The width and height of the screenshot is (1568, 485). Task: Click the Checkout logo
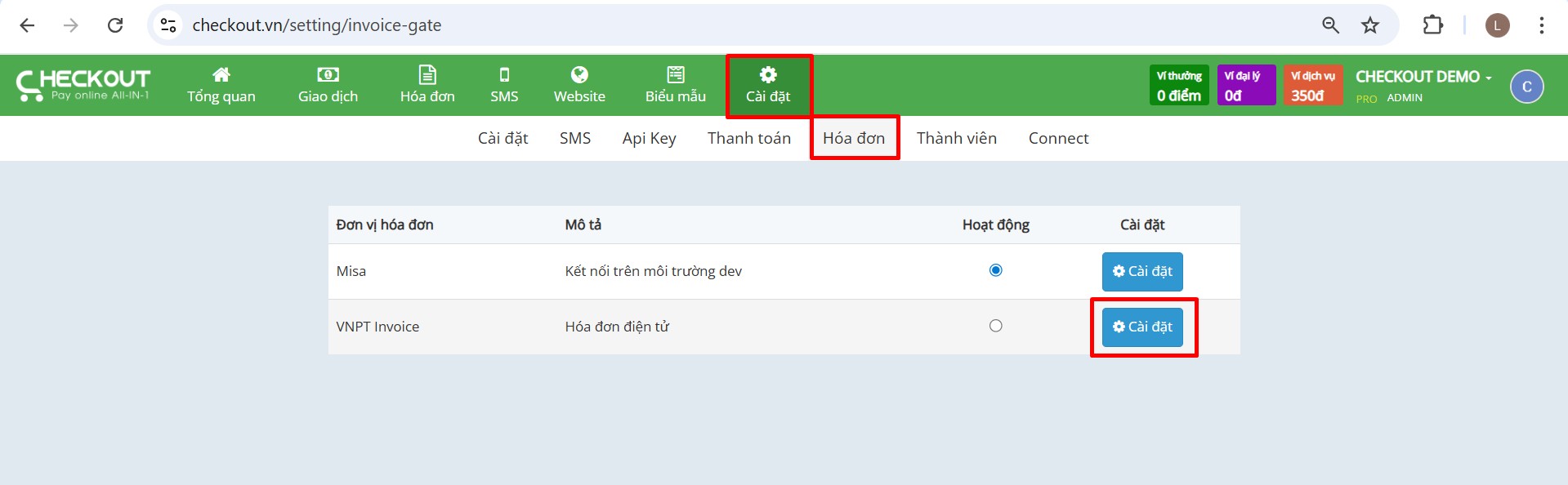point(83,85)
